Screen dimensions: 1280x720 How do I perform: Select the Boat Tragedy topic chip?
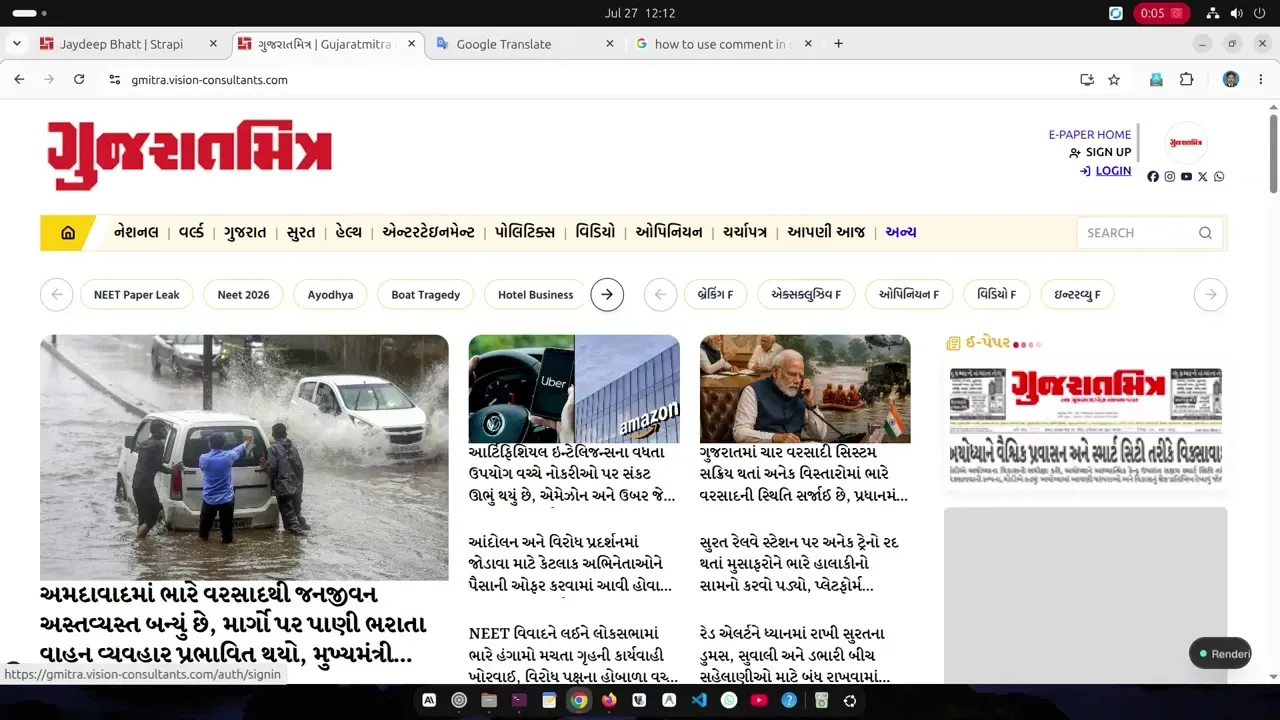click(426, 295)
